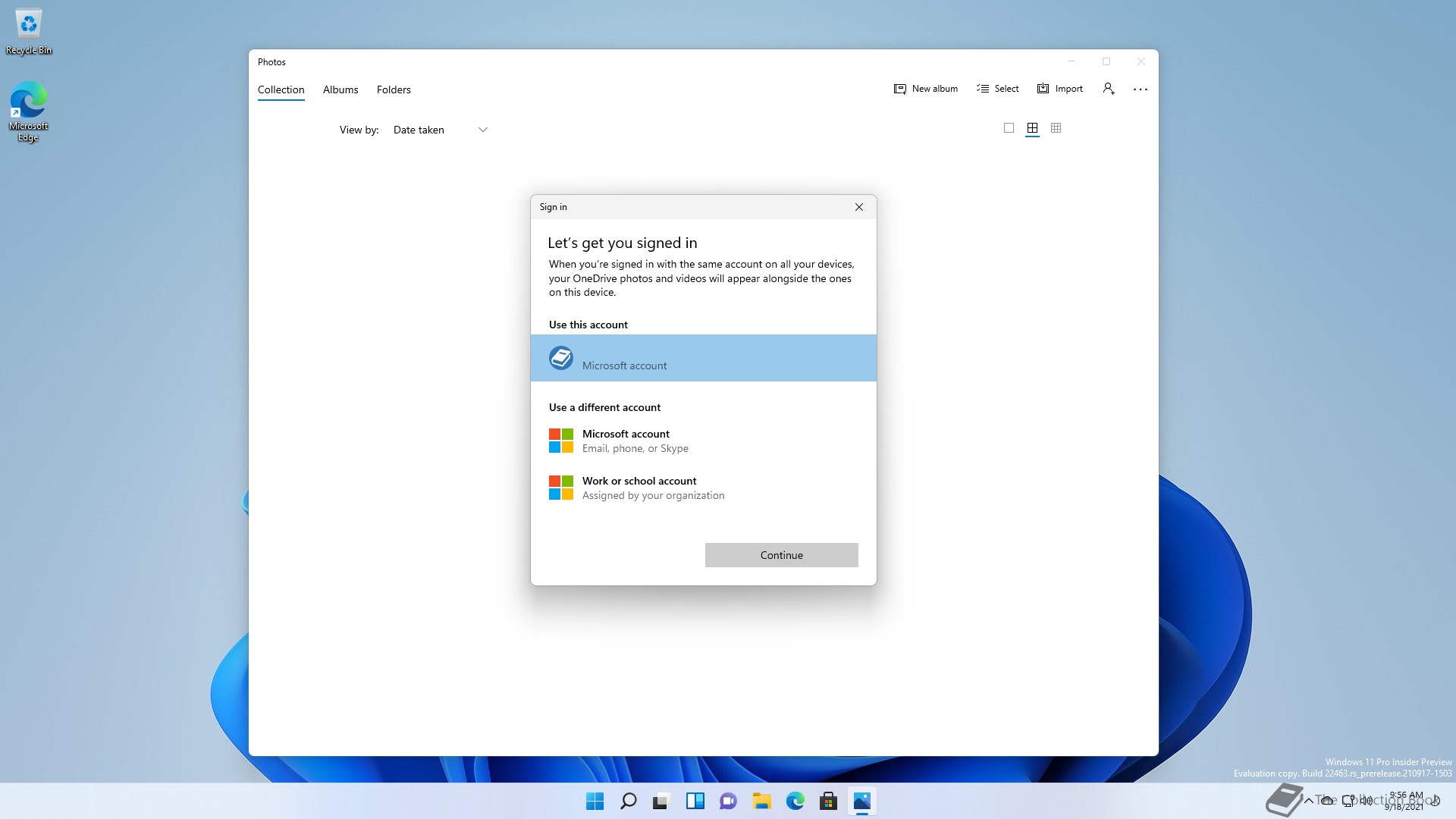The image size is (1456, 819).
Task: Open Chat from the taskbar
Action: coord(729,801)
